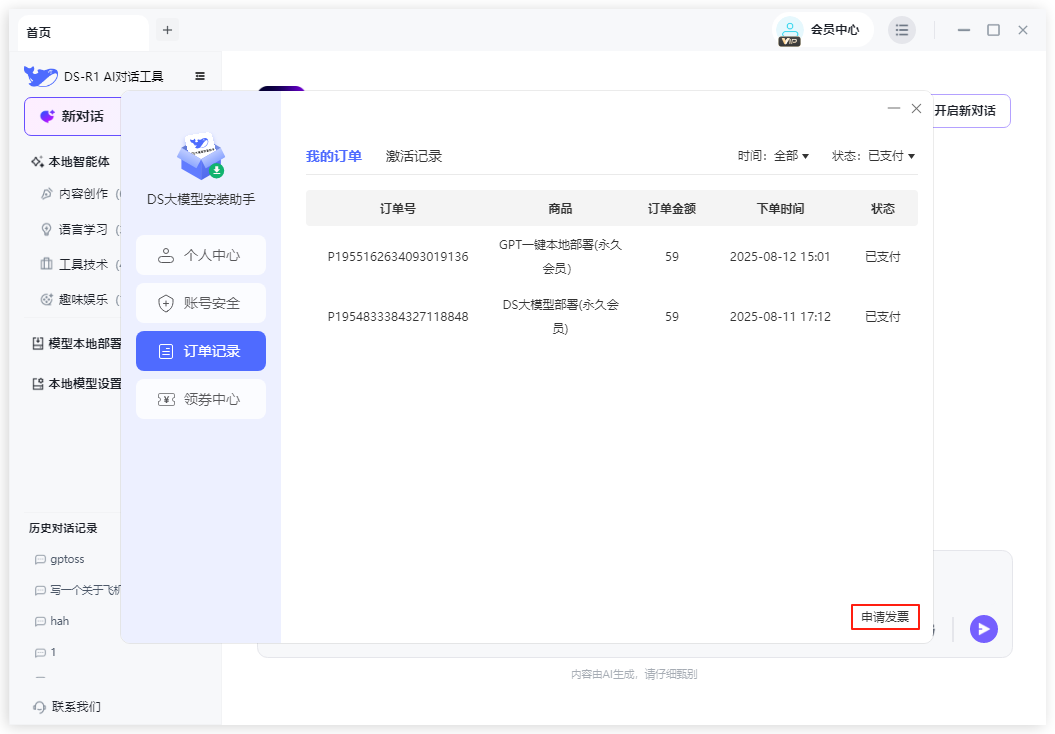Close the order dialog with X
This screenshot has height=734, width=1055.
[x=916, y=108]
